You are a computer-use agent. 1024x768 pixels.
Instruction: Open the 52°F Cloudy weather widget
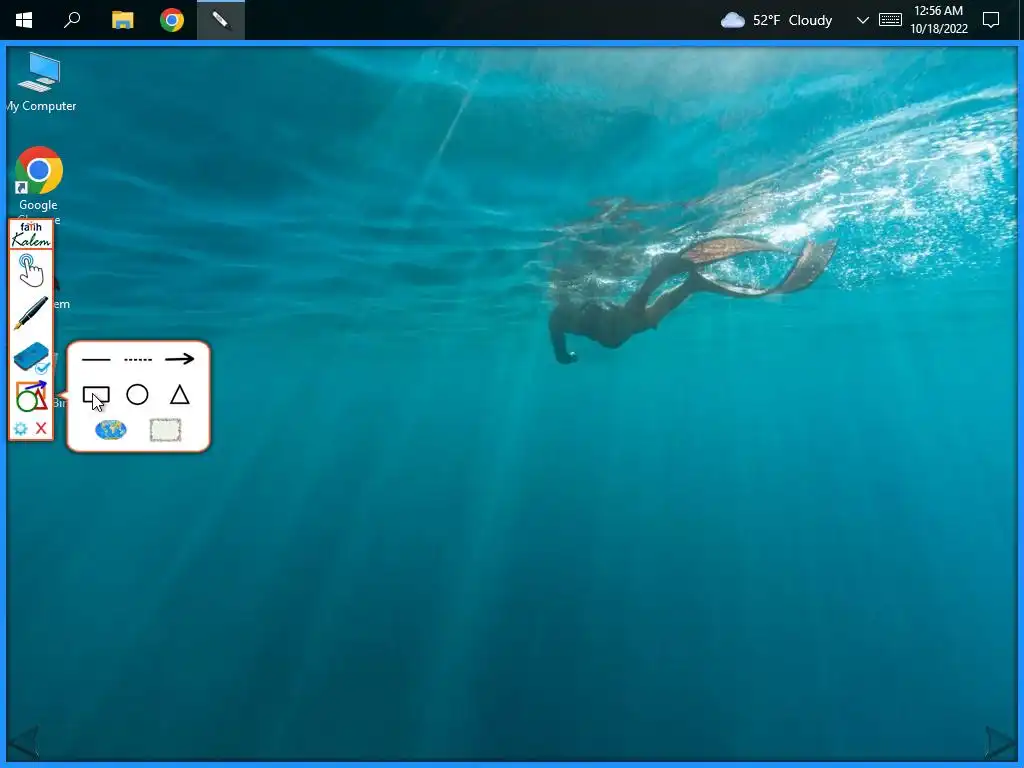coord(776,20)
